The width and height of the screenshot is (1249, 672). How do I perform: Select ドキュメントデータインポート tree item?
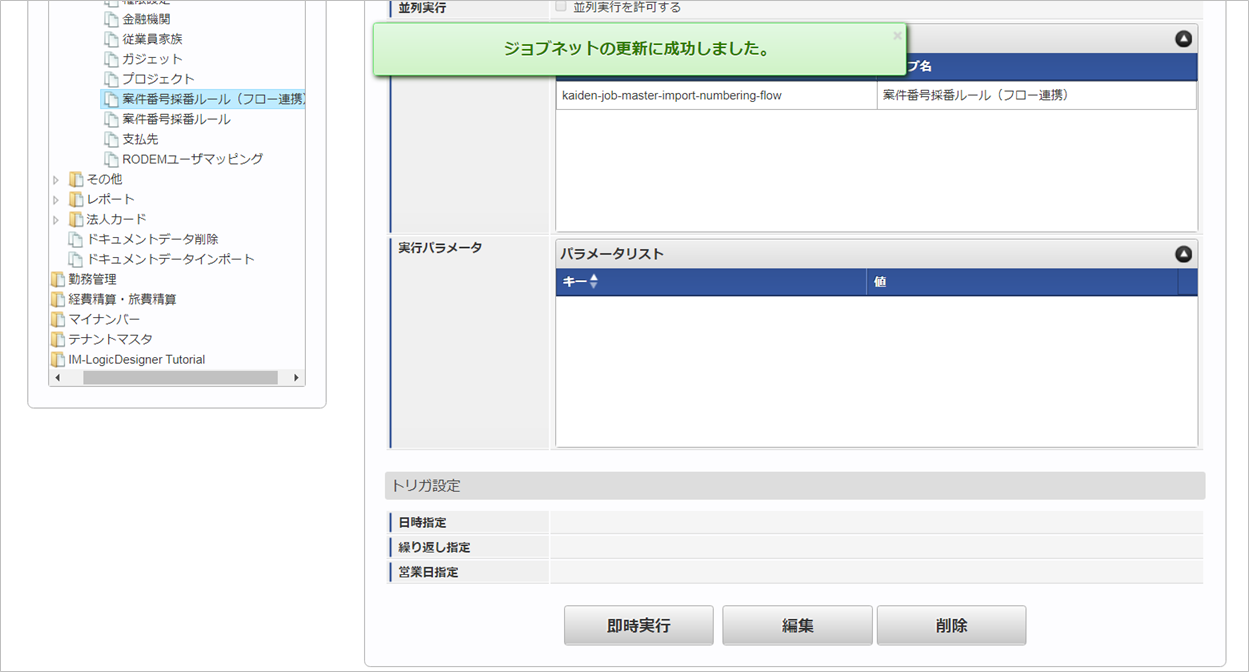pyautogui.click(x=170, y=259)
